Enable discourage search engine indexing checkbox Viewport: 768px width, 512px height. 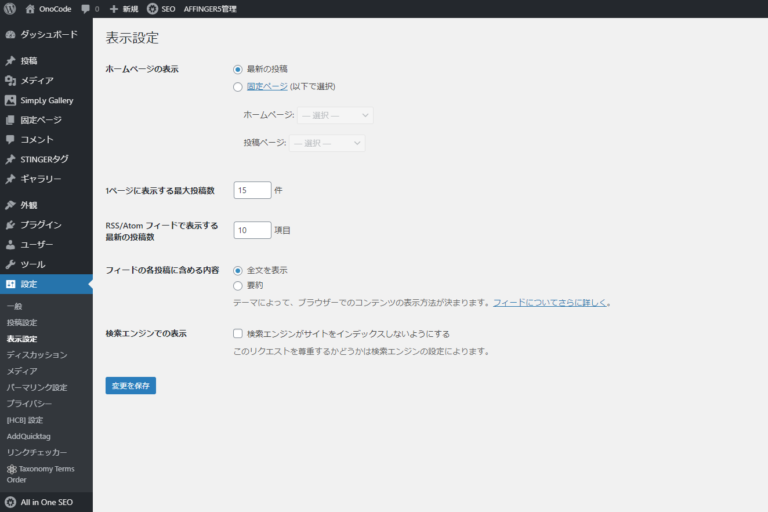tap(237, 333)
